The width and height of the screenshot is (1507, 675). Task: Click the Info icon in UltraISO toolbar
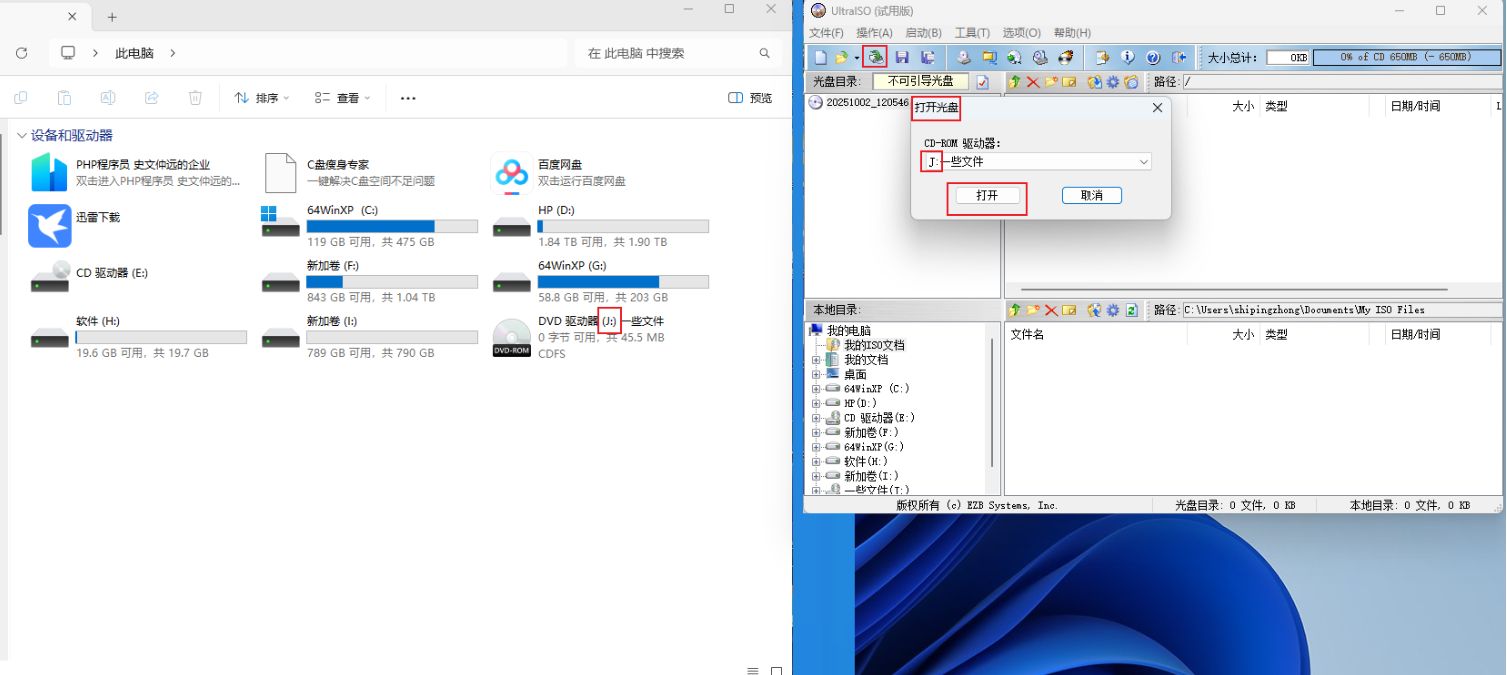1128,57
